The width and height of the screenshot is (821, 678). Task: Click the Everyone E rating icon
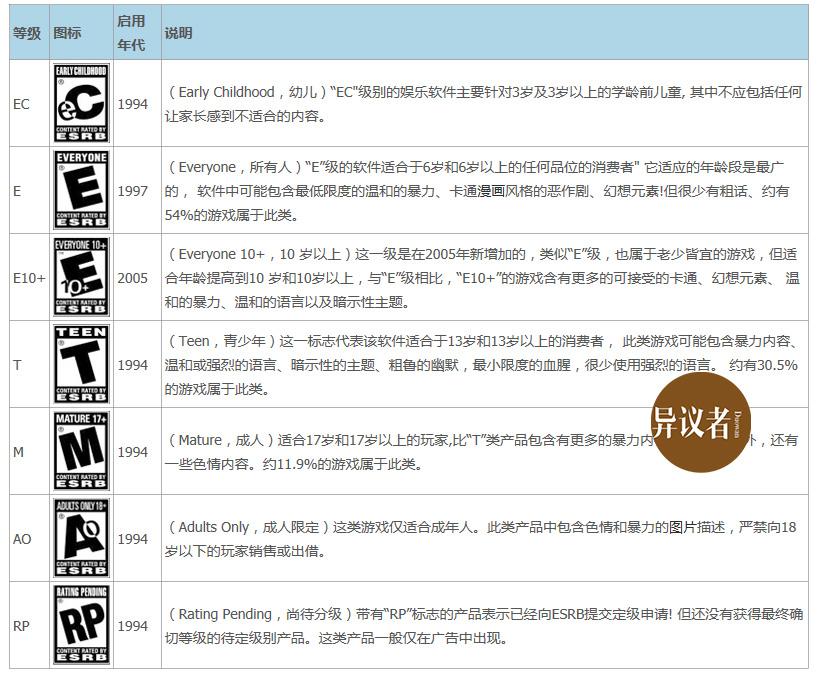tap(81, 190)
